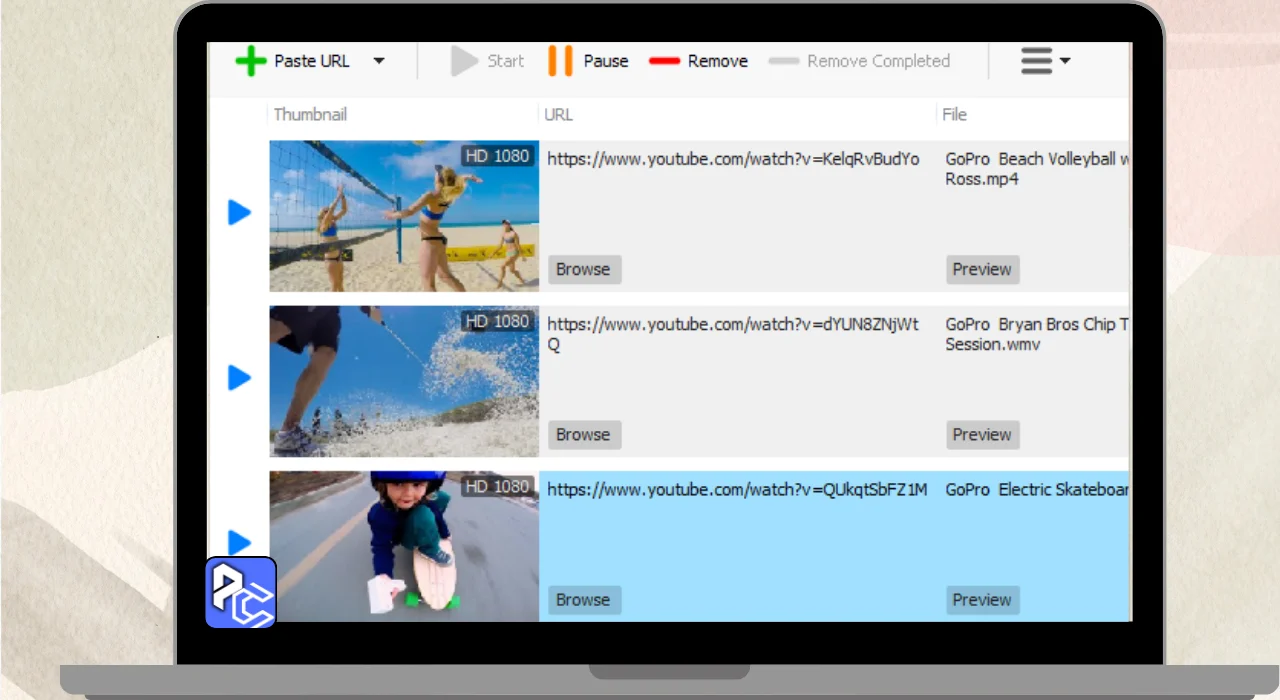Click the Thumbnail column header
1280x700 pixels.
click(310, 115)
